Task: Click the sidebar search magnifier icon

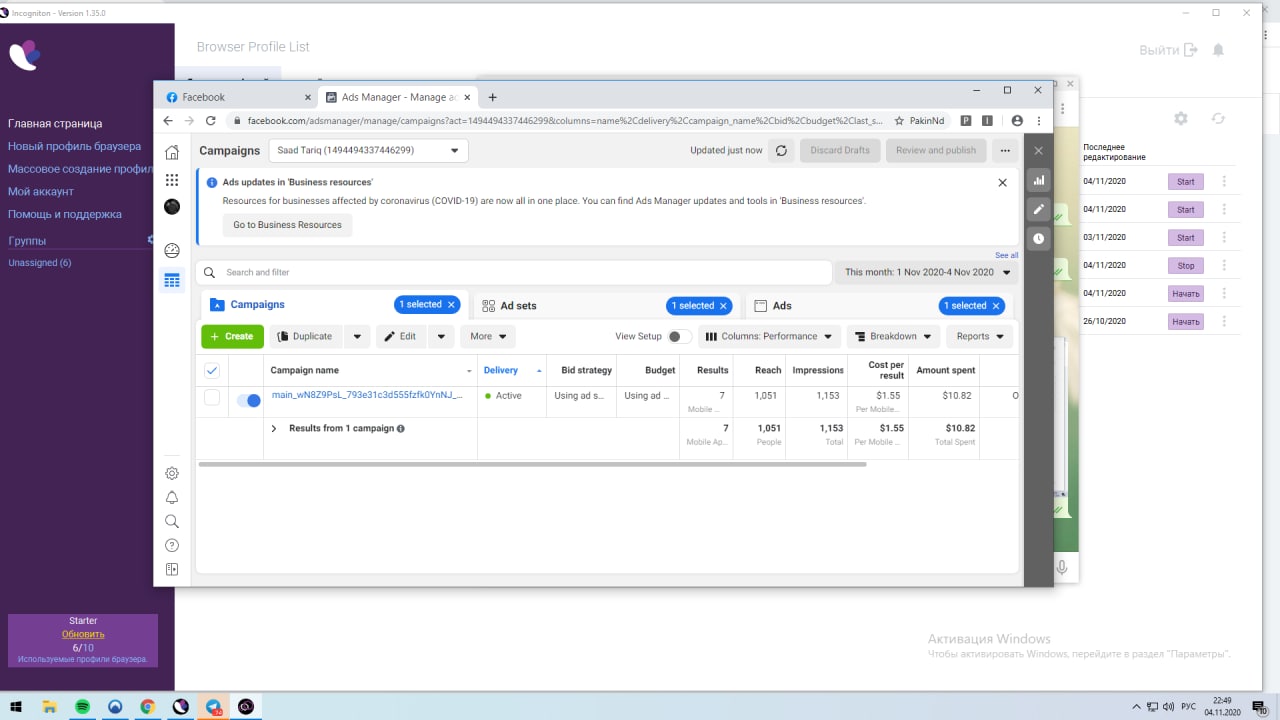Action: 172,521
